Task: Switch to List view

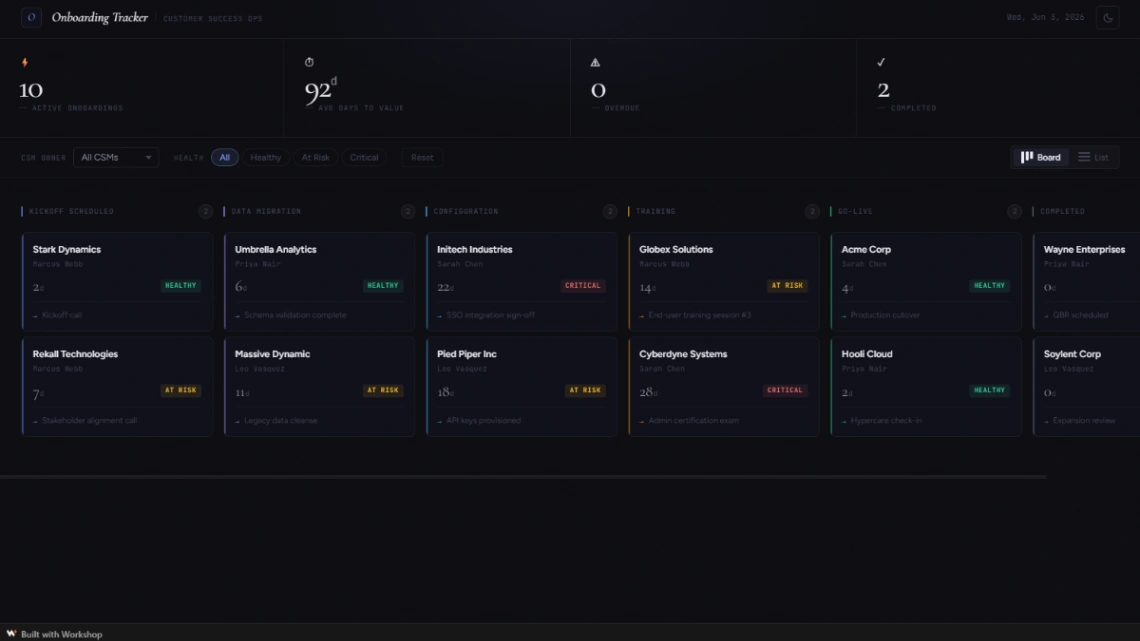Action: tap(1093, 157)
